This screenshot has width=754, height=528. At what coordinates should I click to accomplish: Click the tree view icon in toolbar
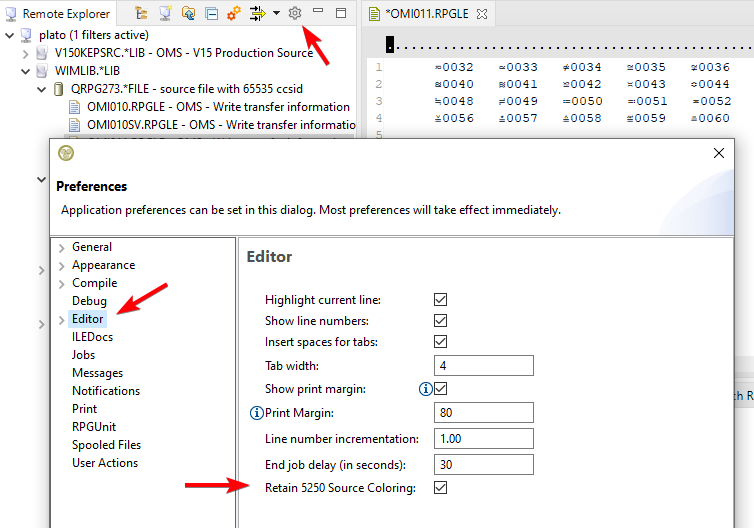(141, 13)
